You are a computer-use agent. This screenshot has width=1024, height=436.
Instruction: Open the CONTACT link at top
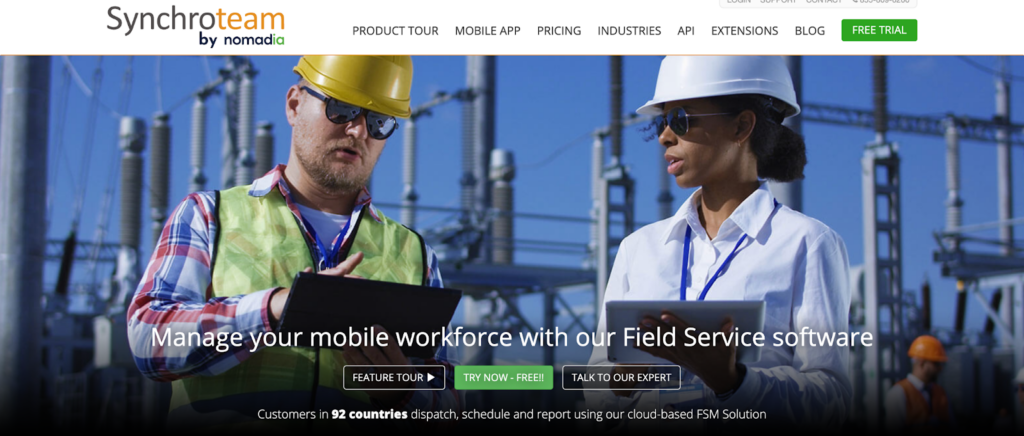click(x=824, y=2)
